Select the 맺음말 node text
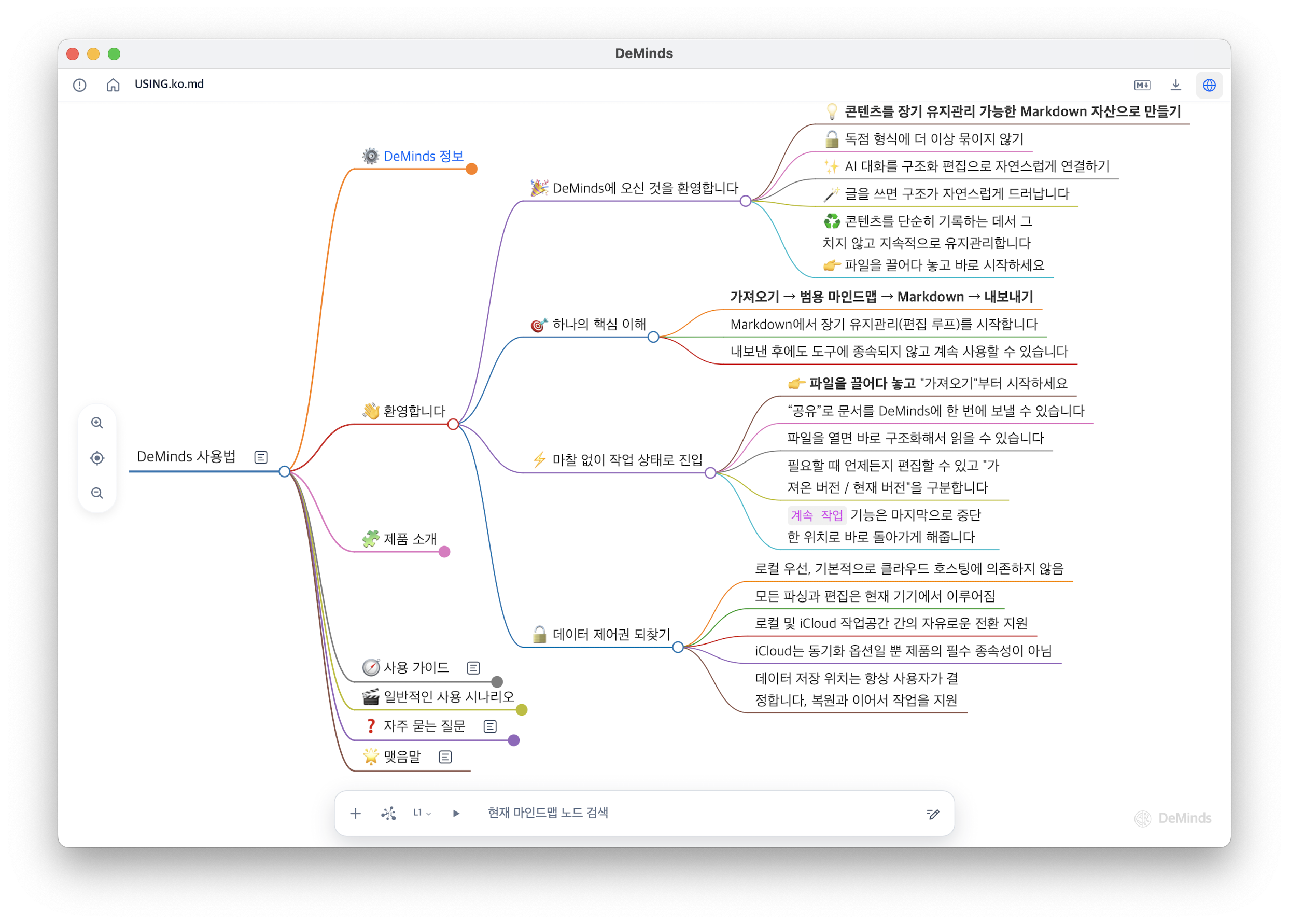Image resolution: width=1289 pixels, height=924 pixels. (402, 757)
